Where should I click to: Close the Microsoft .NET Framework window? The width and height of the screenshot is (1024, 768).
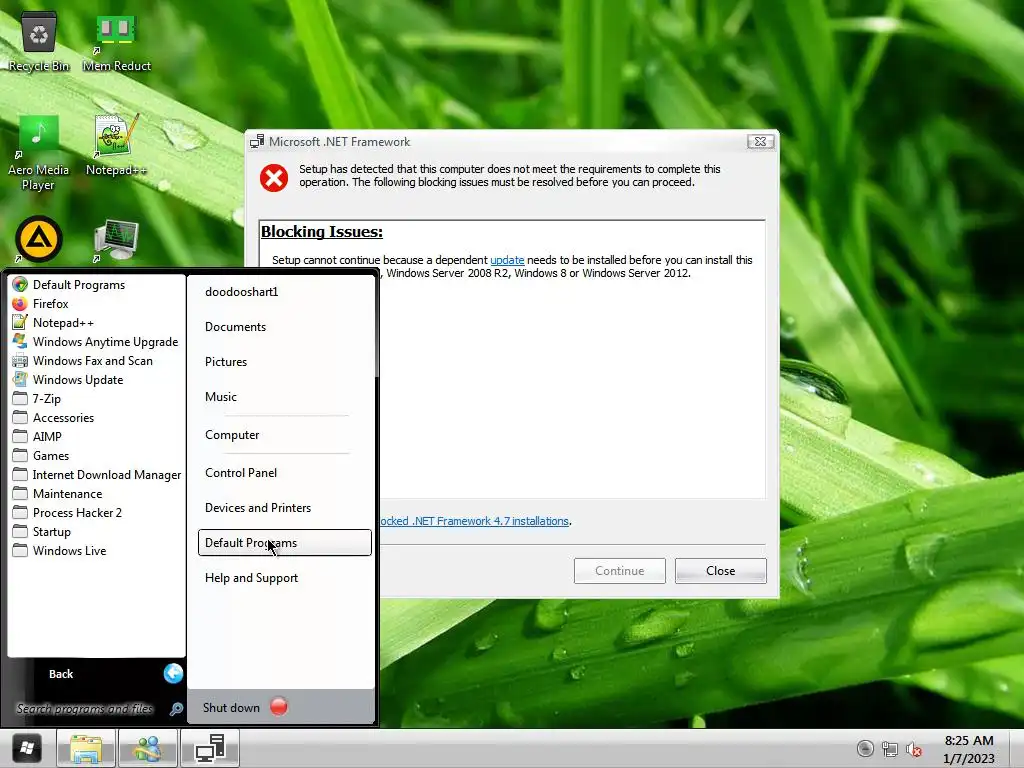tap(761, 142)
